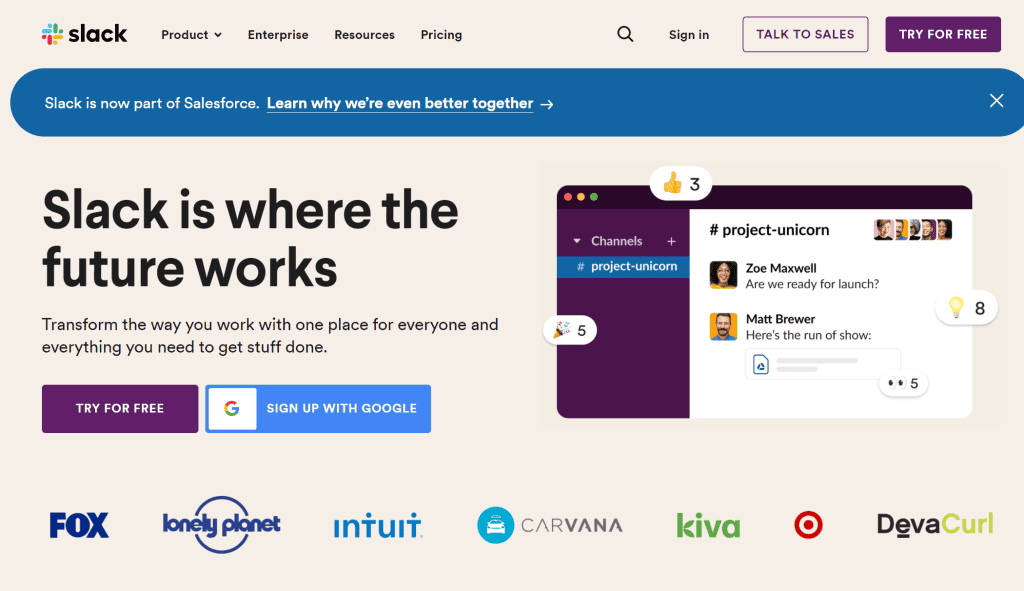Open the Enterprise menu item
Screen dimensions: 1024x591
click(278, 35)
